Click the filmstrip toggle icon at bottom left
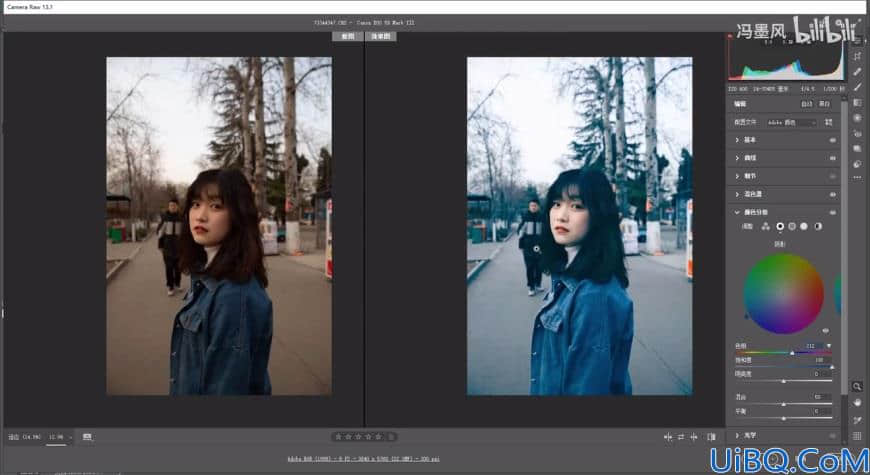Image resolution: width=870 pixels, height=475 pixels. click(87, 437)
